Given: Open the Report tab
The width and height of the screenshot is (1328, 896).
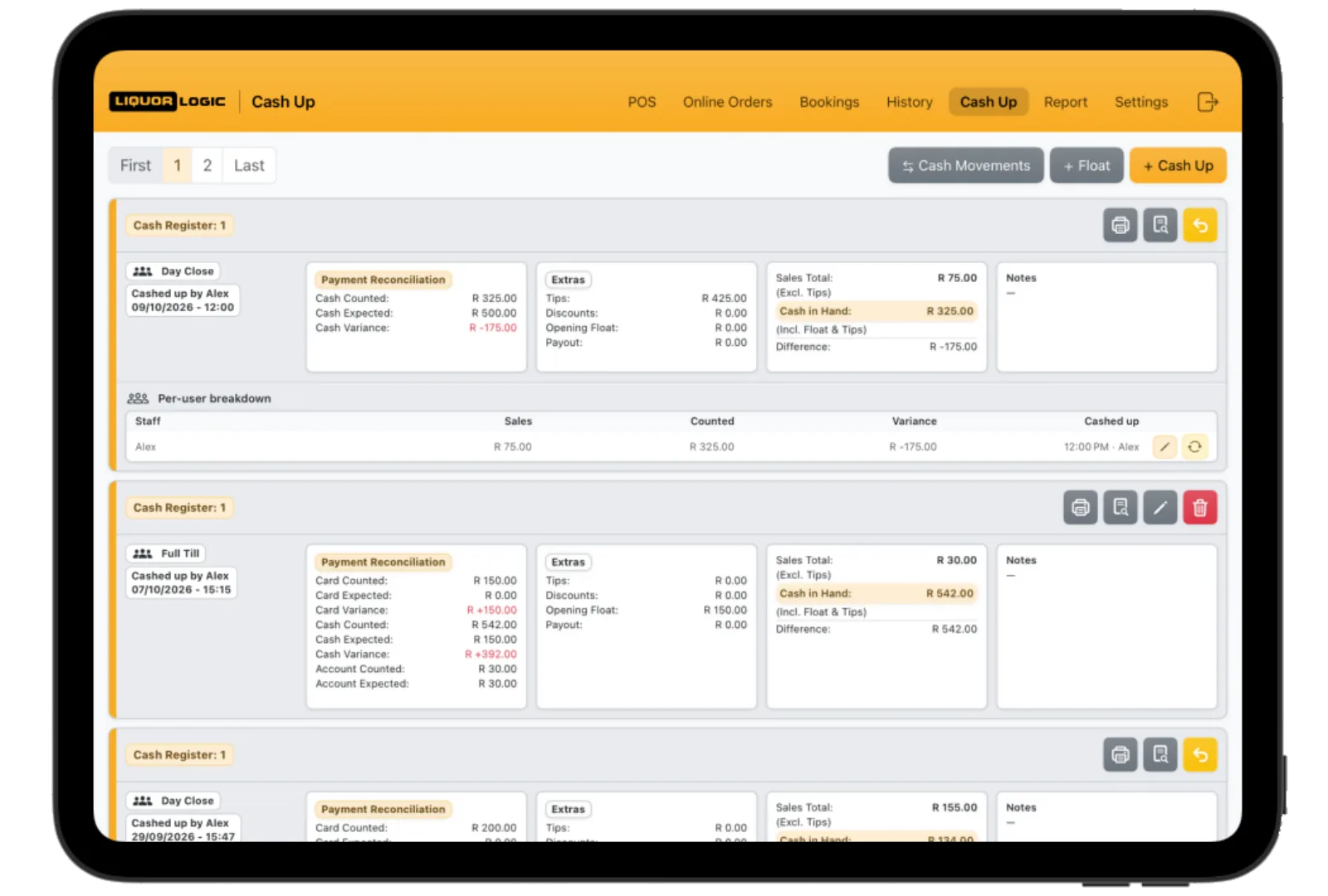Looking at the screenshot, I should [1065, 102].
